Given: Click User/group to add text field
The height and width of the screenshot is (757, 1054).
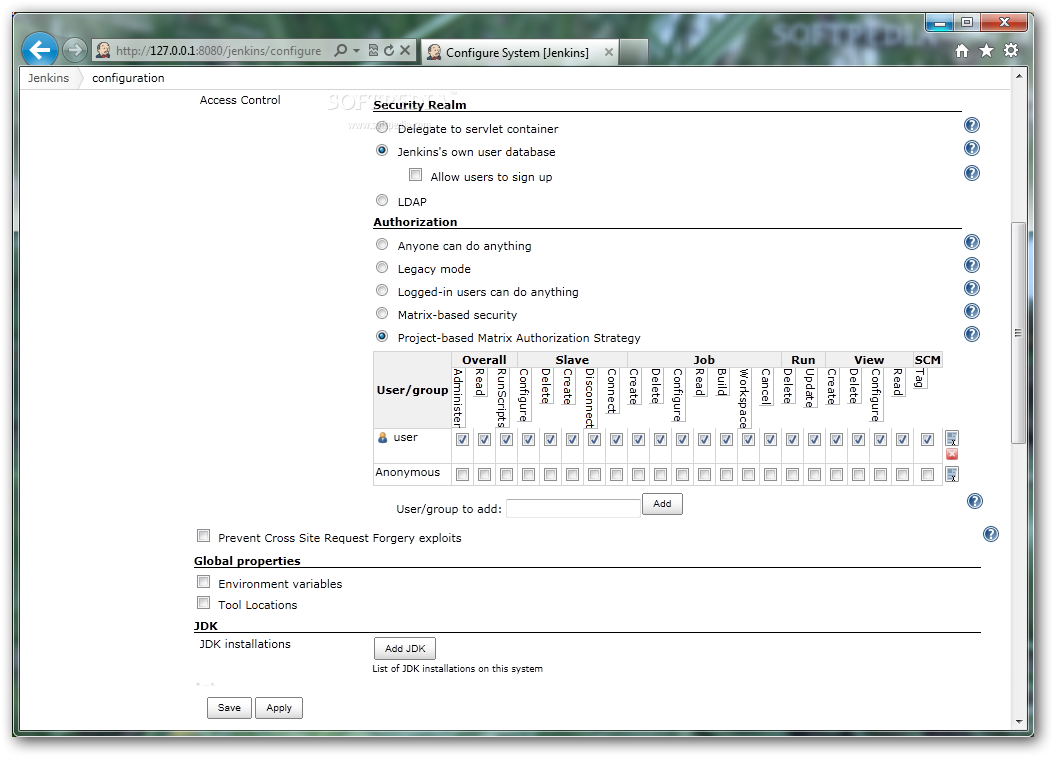Looking at the screenshot, I should 573,508.
